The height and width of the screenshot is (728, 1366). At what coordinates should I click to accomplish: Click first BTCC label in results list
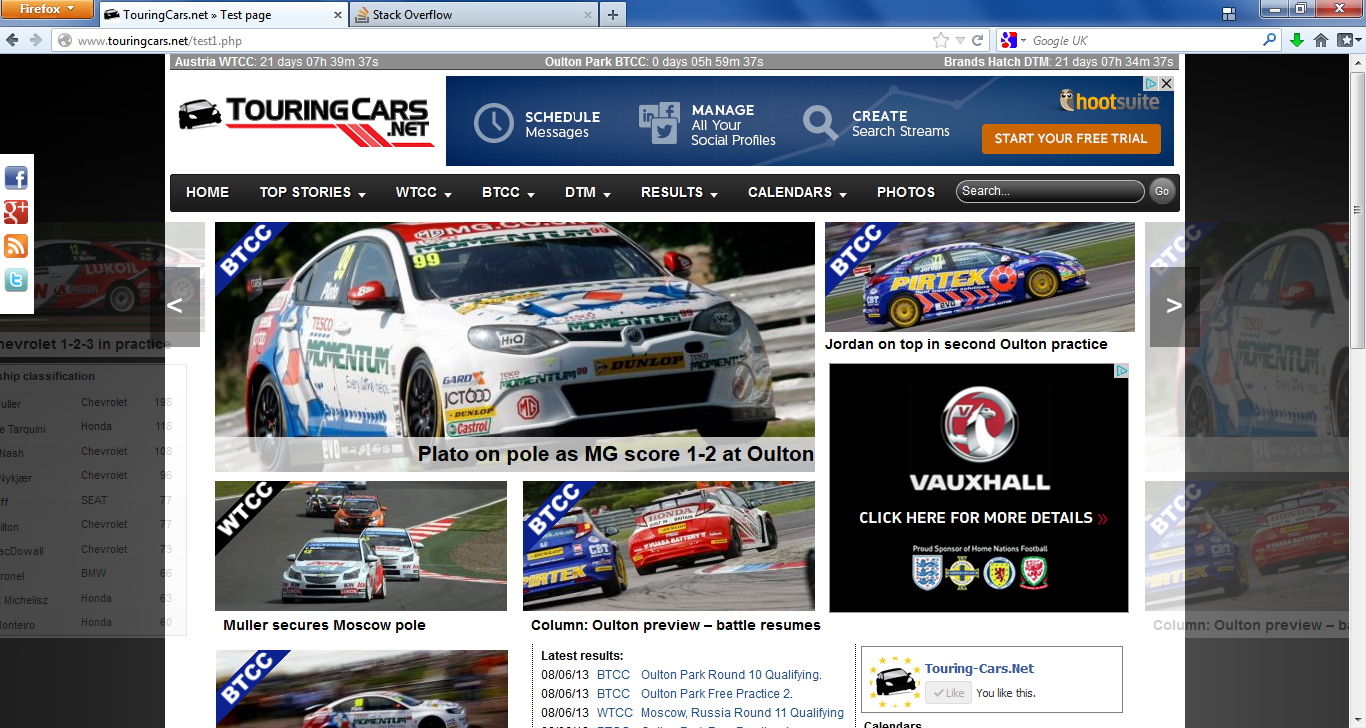pyautogui.click(x=613, y=675)
